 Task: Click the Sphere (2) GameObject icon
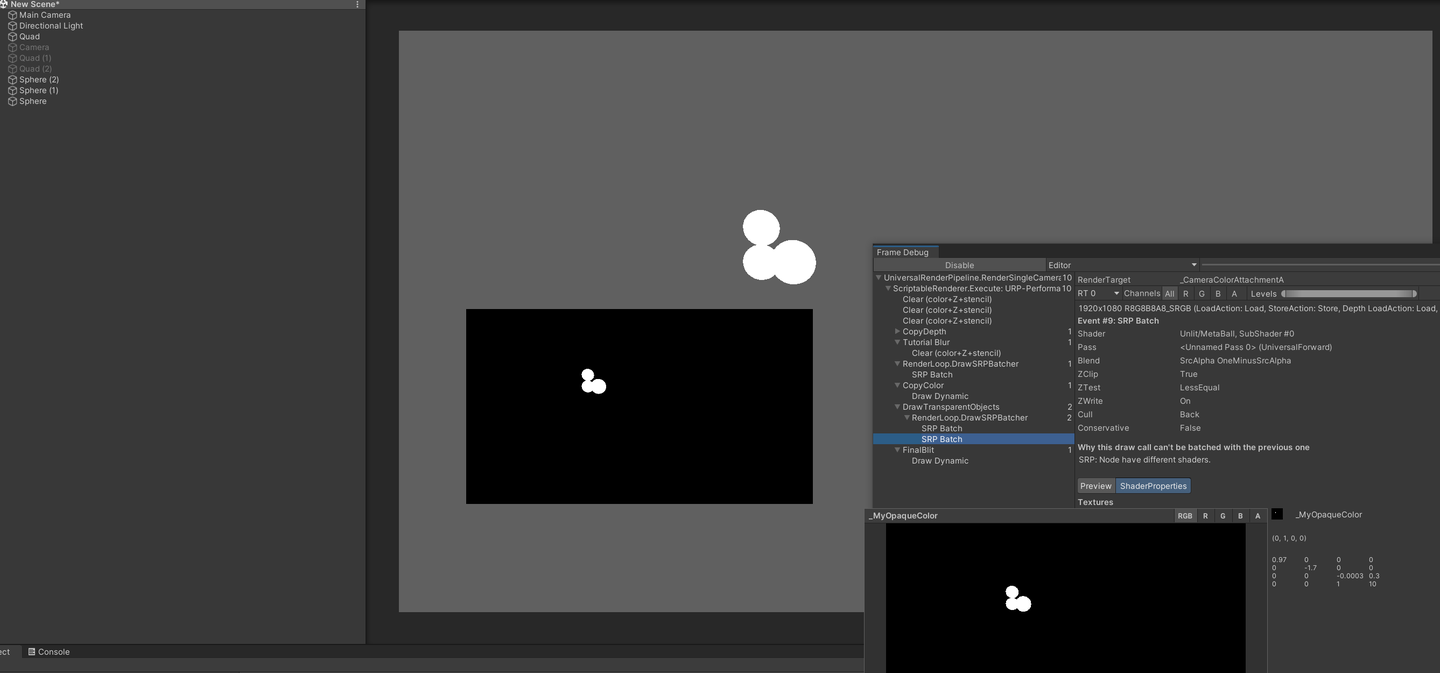pos(12,79)
